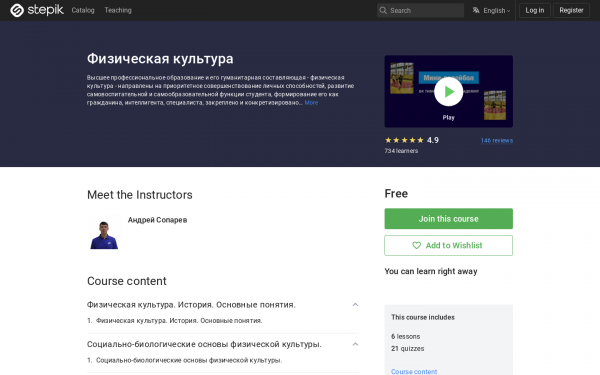600x375 pixels.
Task: Click the Course content link in sidebar
Action: [x=414, y=371]
